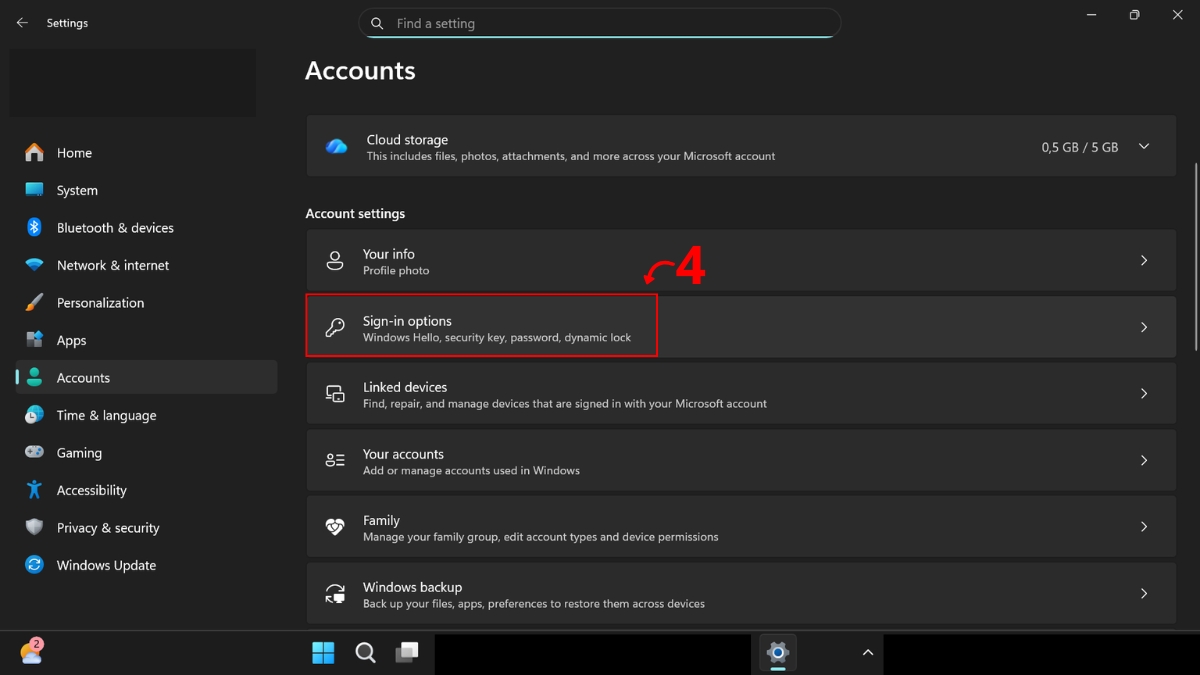Select Bluetooth & devices settings

pyautogui.click(x=114, y=227)
